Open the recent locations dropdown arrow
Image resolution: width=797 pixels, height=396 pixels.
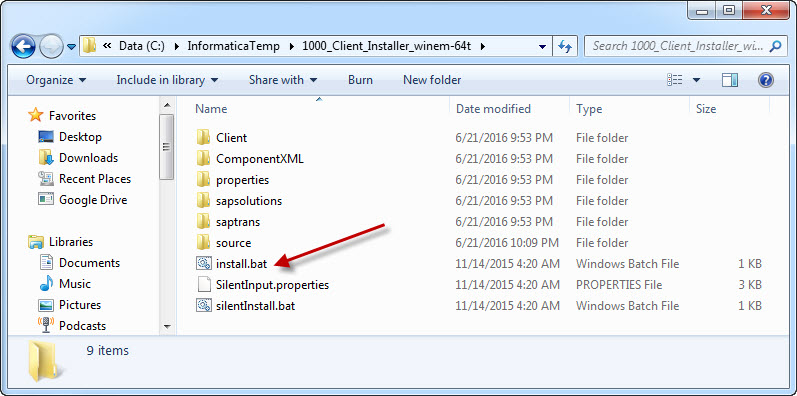tap(72, 47)
